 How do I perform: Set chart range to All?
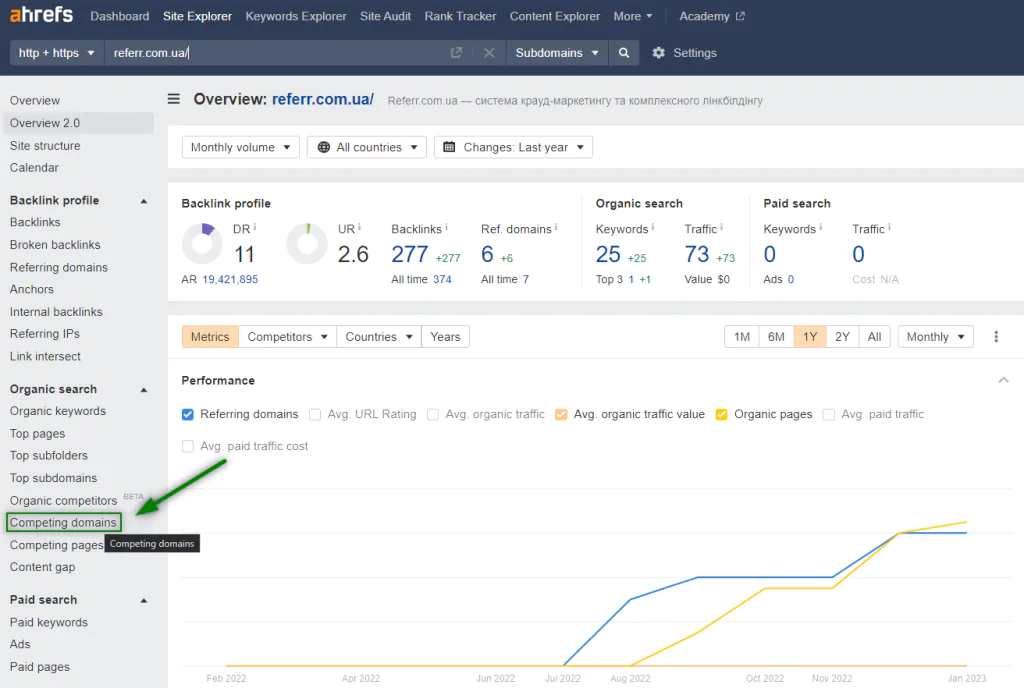[x=874, y=337]
